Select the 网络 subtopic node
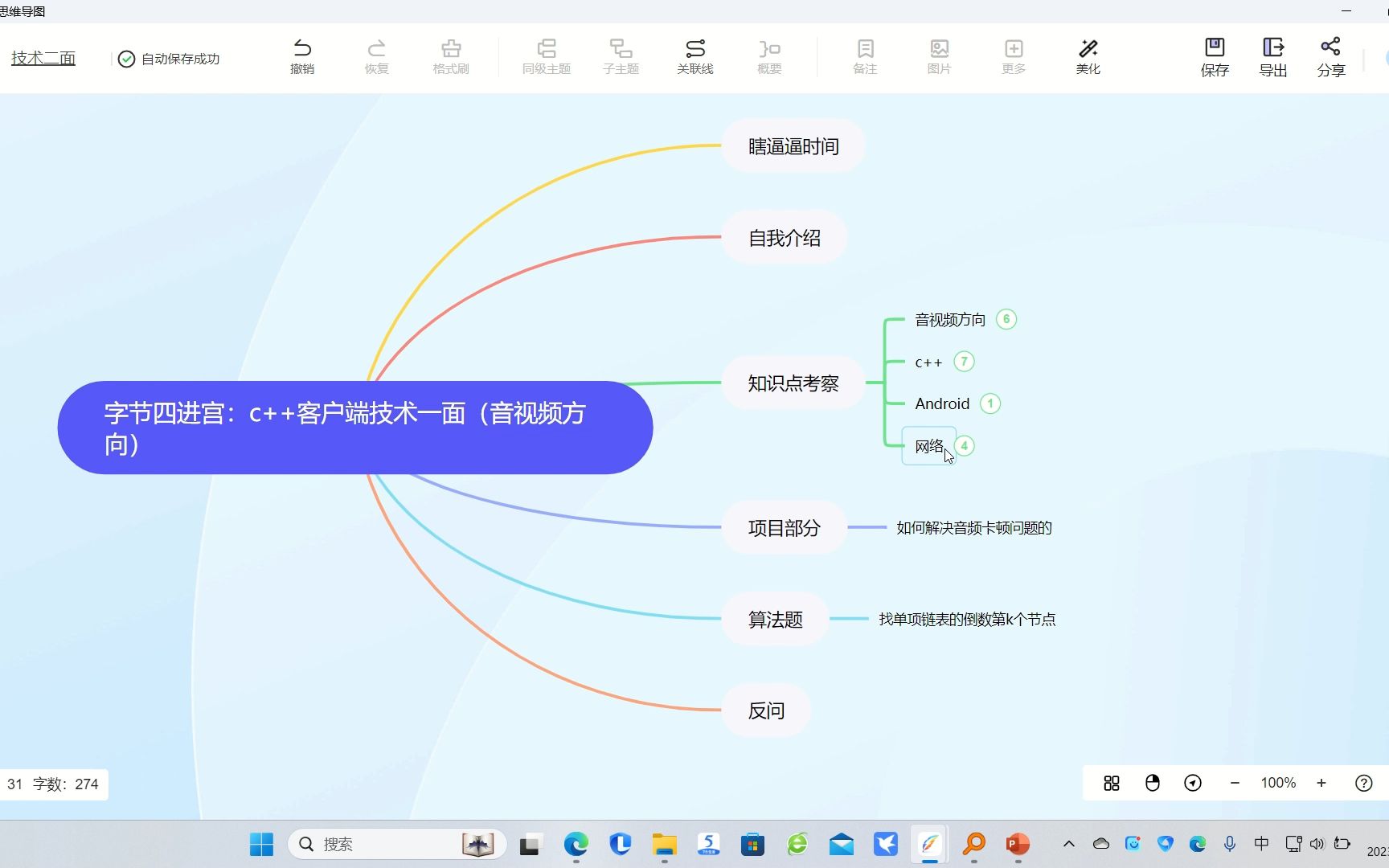Viewport: 1389px width, 868px height. [929, 446]
